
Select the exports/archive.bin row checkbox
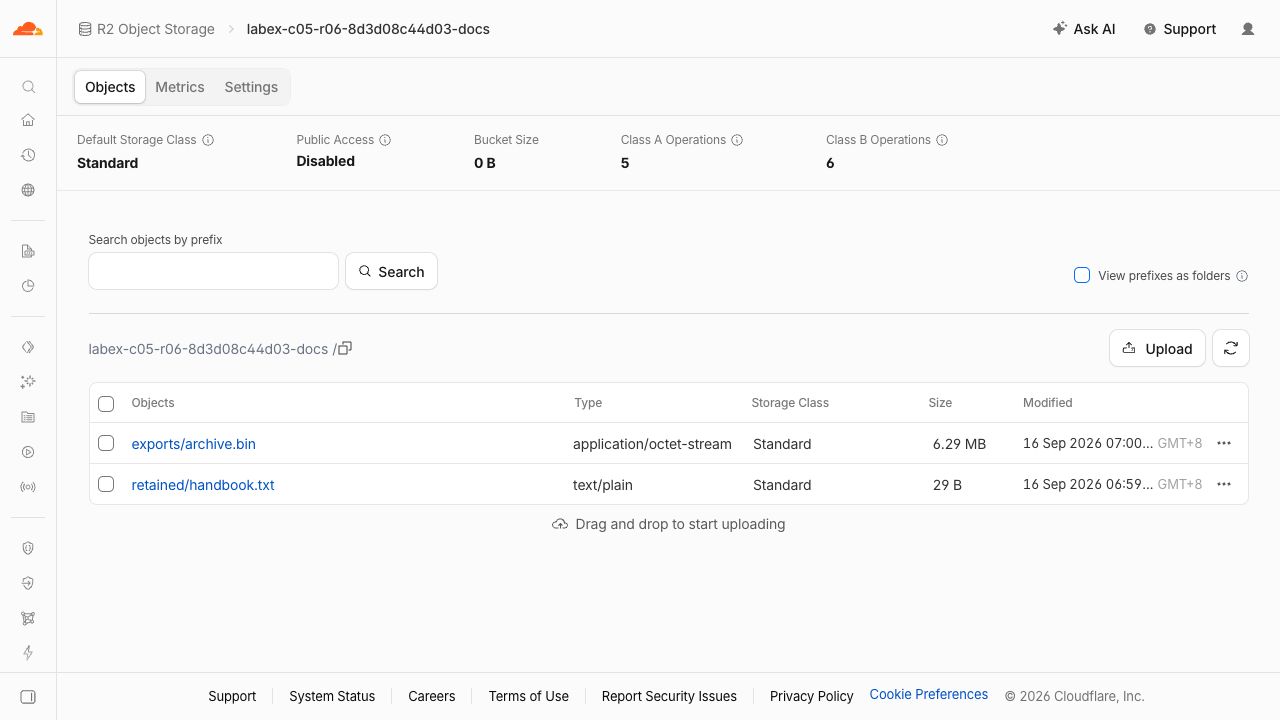(x=106, y=443)
